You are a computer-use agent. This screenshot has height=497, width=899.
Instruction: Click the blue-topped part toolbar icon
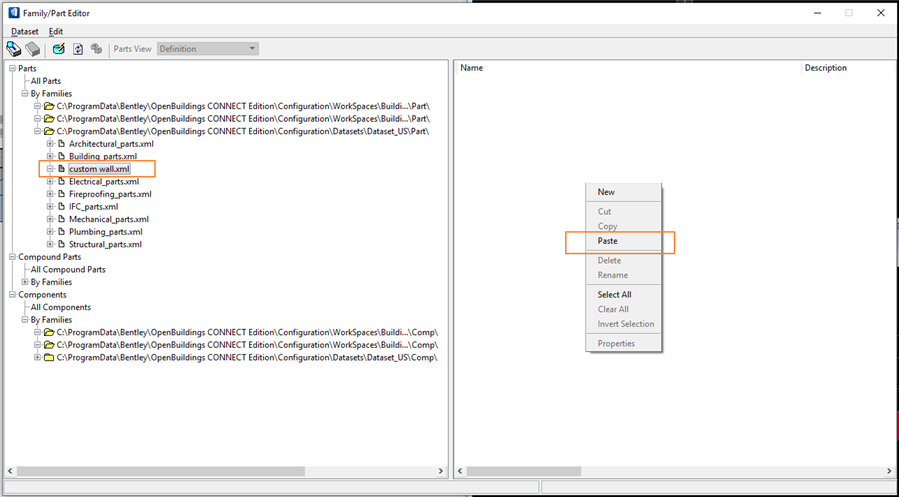point(13,49)
